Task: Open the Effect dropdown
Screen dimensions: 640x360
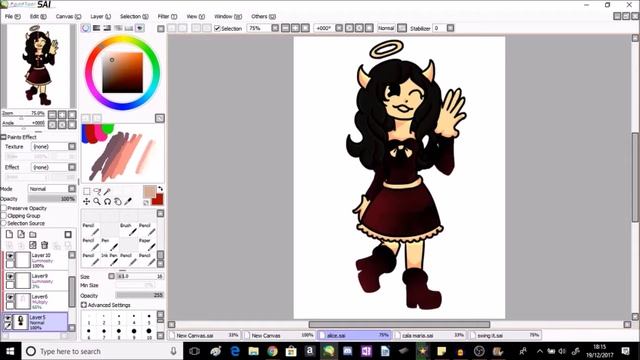Action: [x=72, y=167]
